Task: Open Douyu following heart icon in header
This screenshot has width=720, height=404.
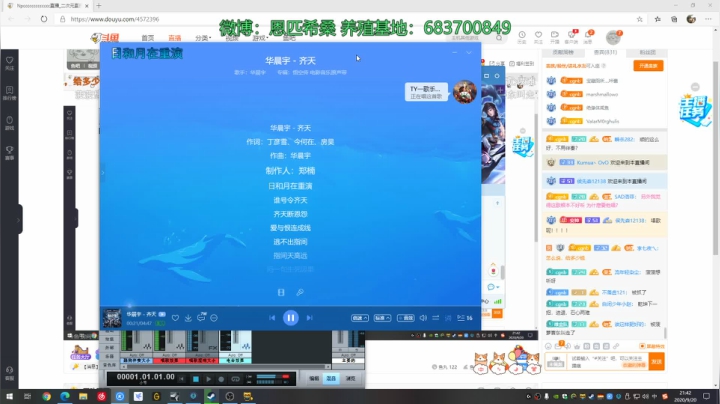Action: [538, 37]
